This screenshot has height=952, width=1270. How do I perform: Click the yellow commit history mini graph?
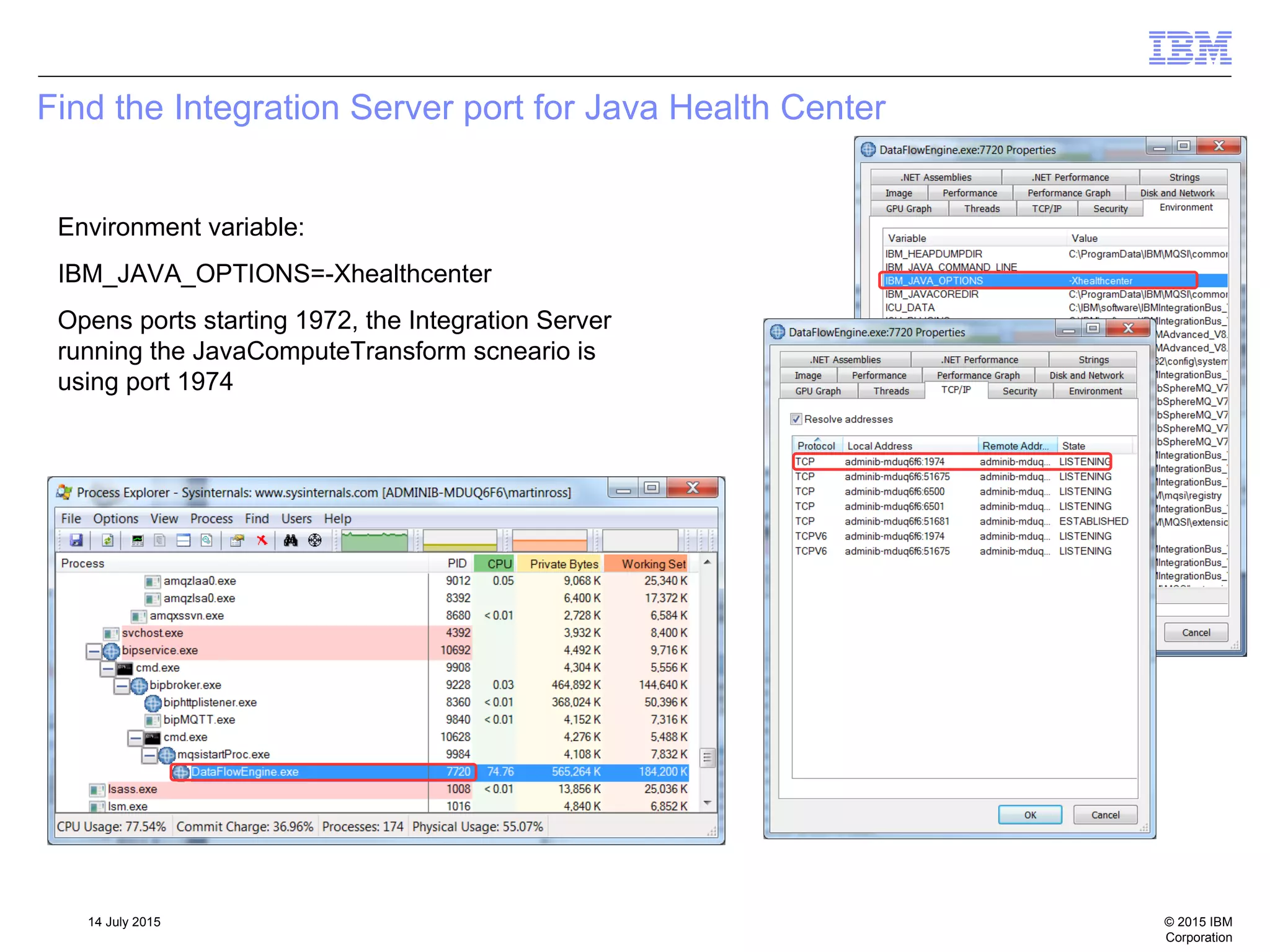click(x=460, y=540)
